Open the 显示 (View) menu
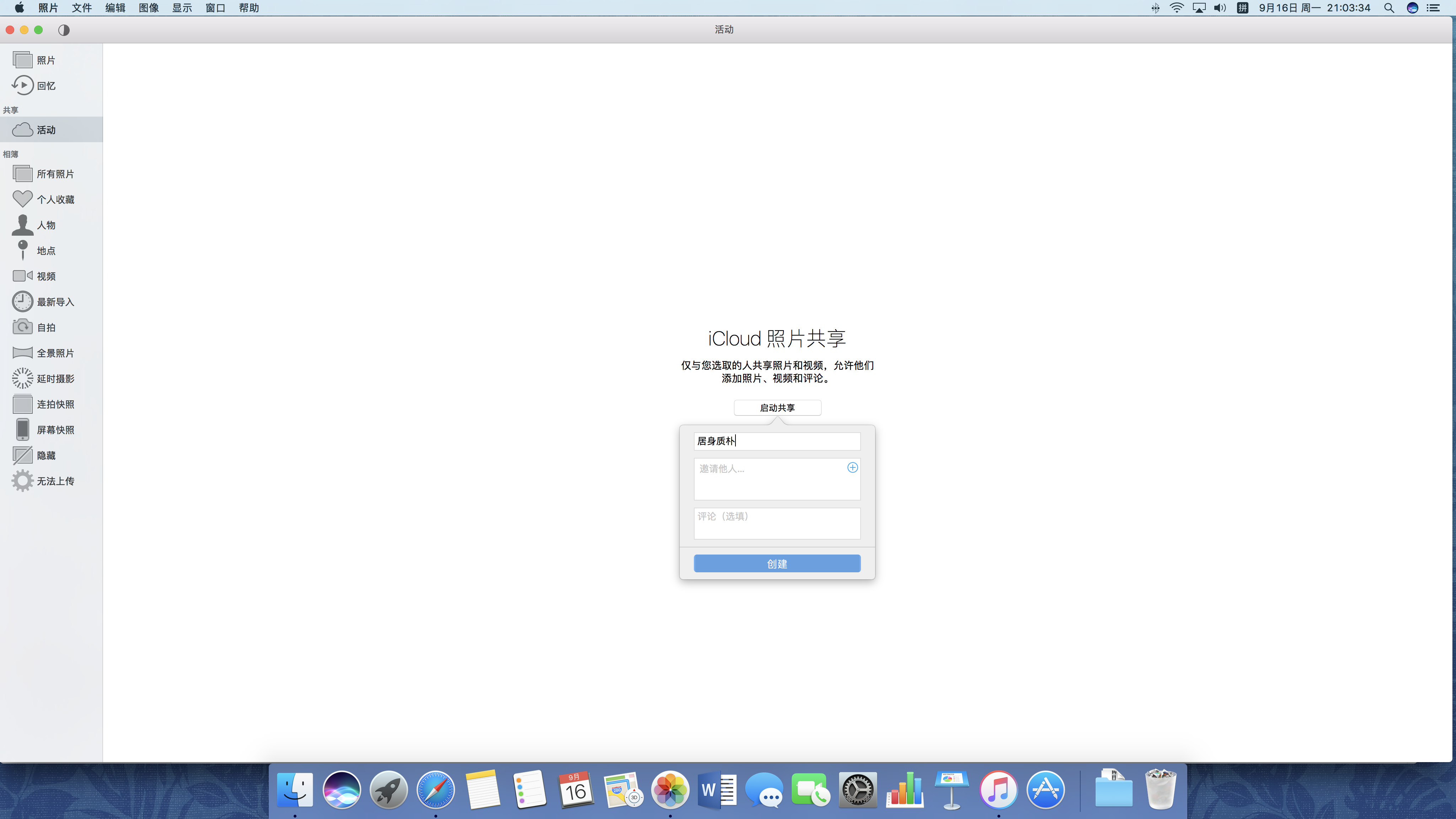Image resolution: width=1456 pixels, height=819 pixels. (182, 8)
